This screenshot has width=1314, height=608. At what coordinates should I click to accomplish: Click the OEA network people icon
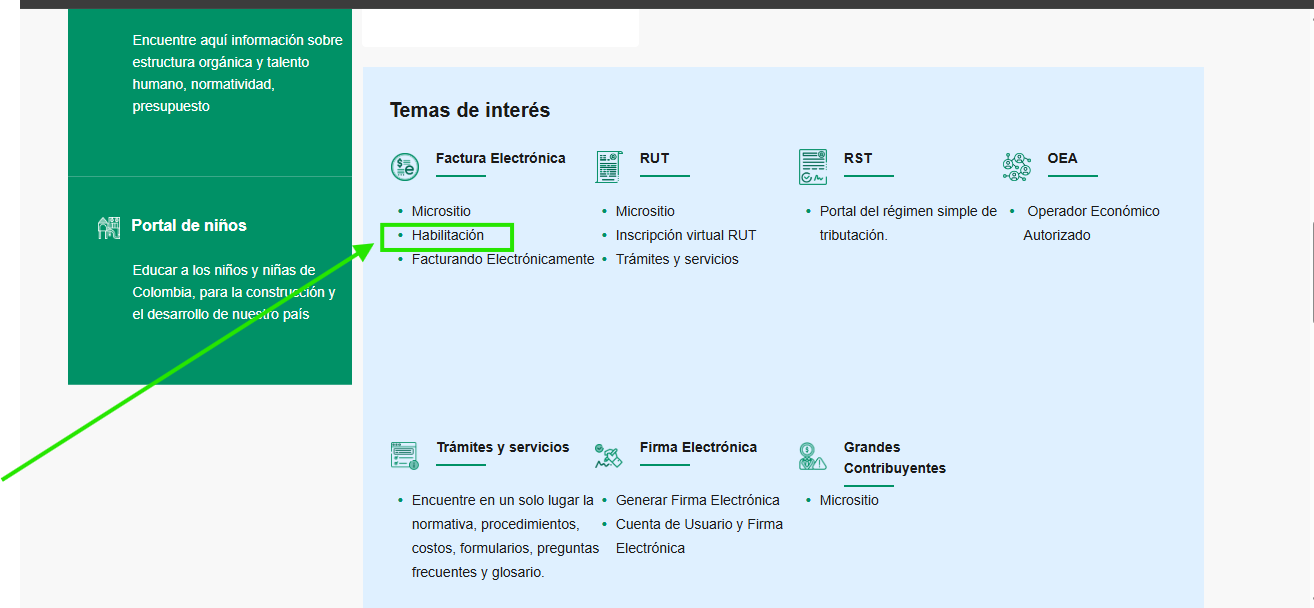[x=1017, y=167]
